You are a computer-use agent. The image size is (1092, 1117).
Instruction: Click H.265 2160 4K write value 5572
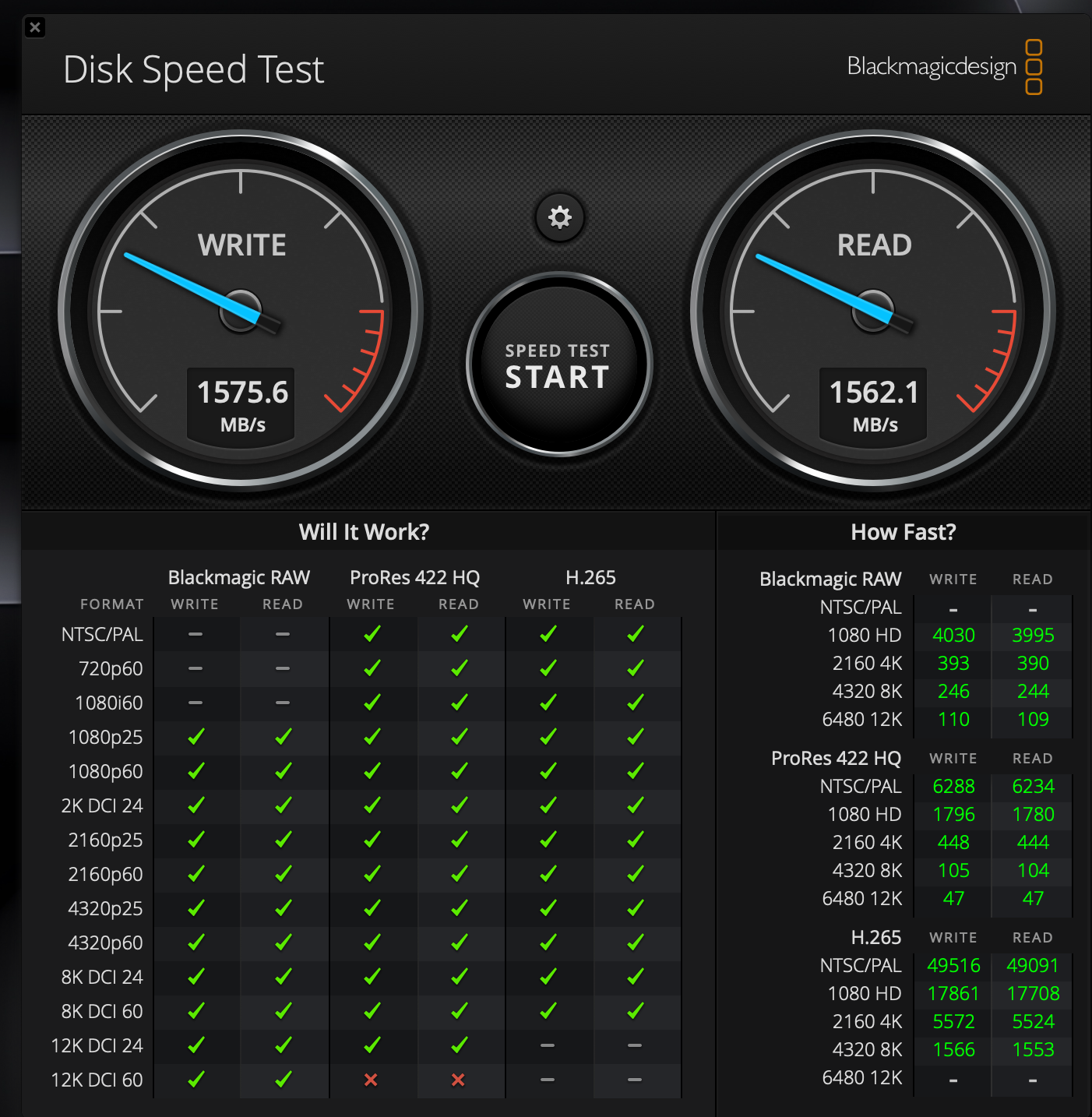(953, 1021)
